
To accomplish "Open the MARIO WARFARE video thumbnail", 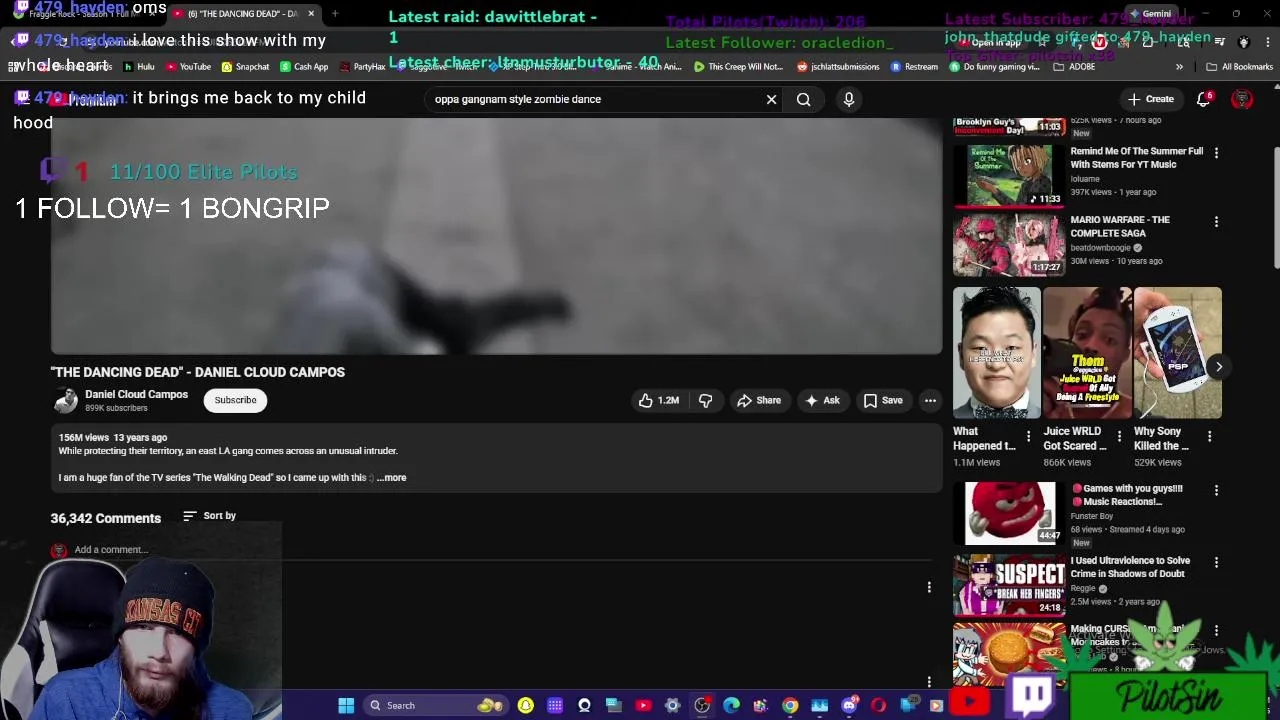I will [x=1008, y=245].
